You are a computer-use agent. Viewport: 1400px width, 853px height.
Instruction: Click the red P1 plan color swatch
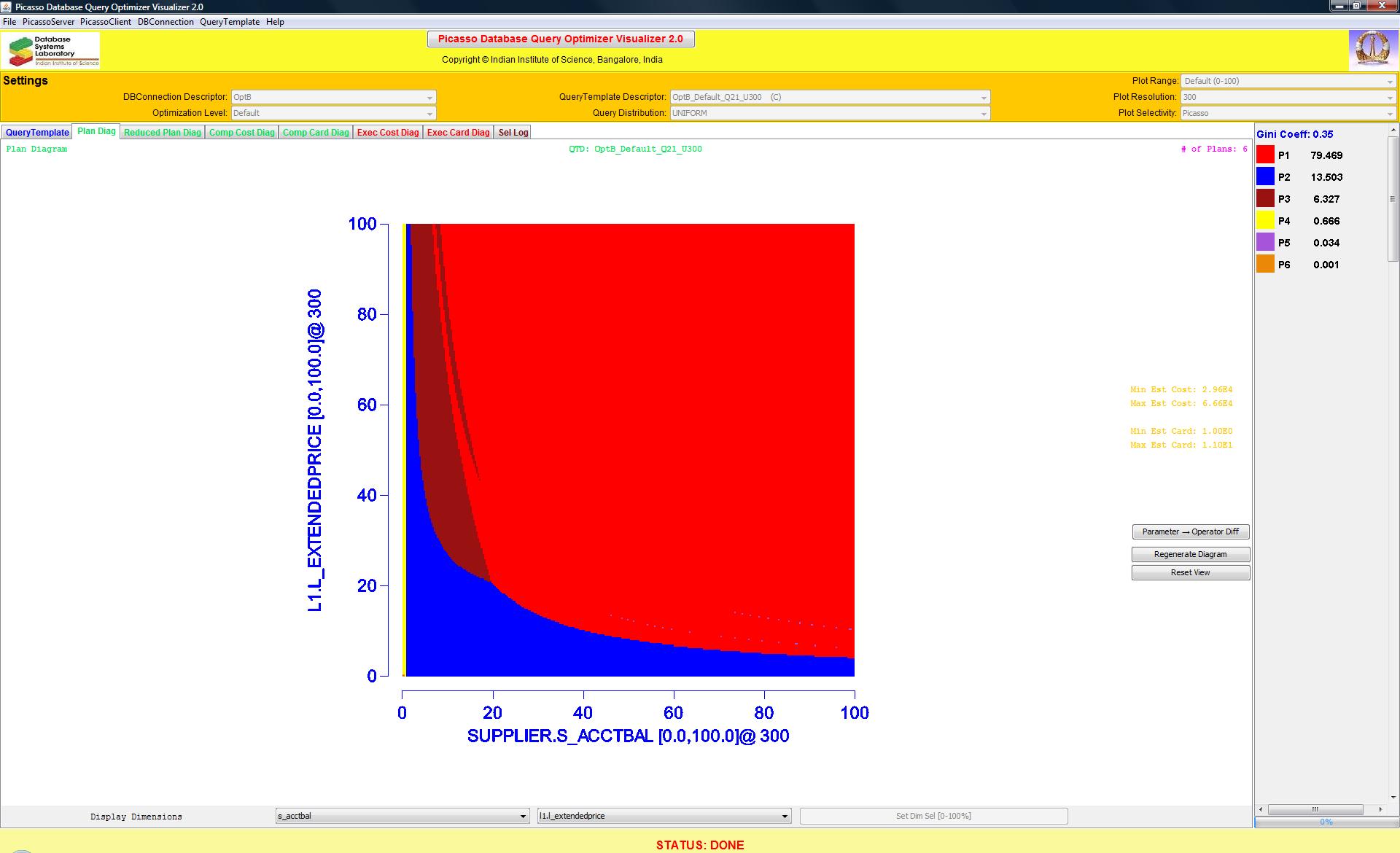point(1265,155)
